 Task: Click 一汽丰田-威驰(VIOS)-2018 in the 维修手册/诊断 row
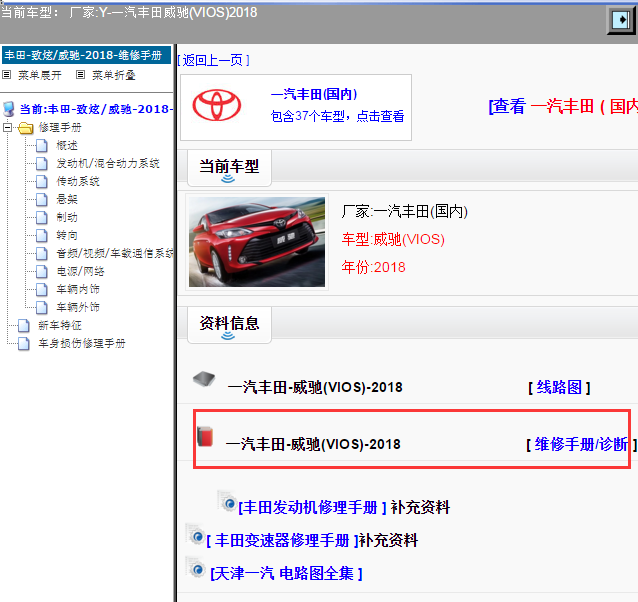313,444
